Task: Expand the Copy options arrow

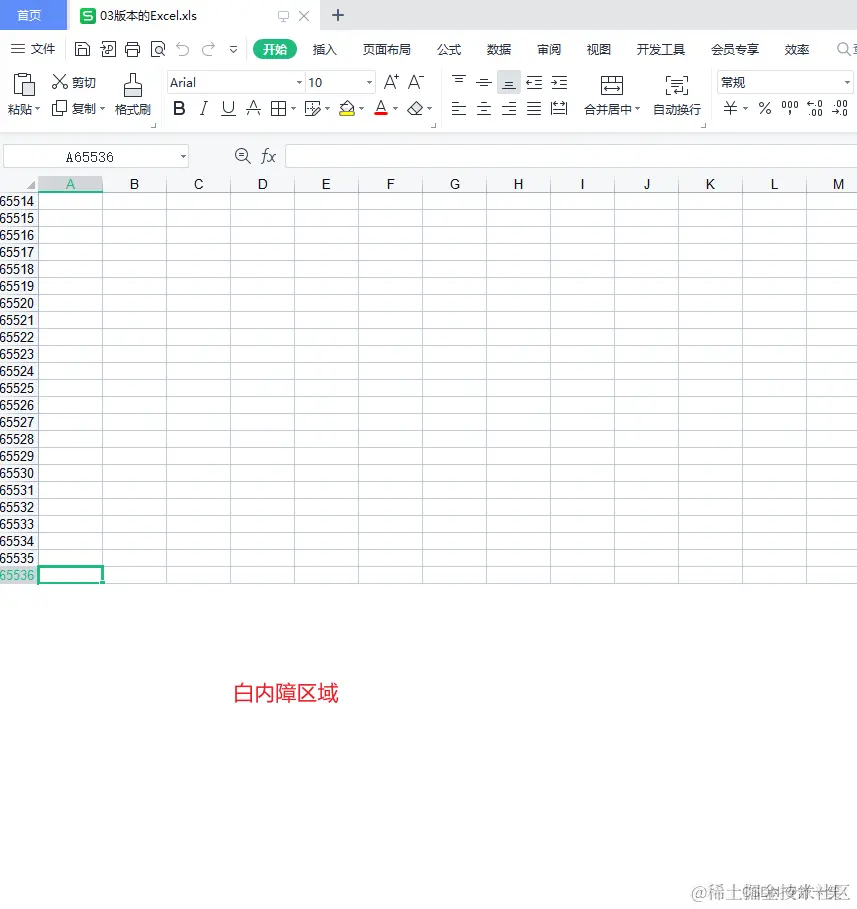Action: click(x=103, y=108)
